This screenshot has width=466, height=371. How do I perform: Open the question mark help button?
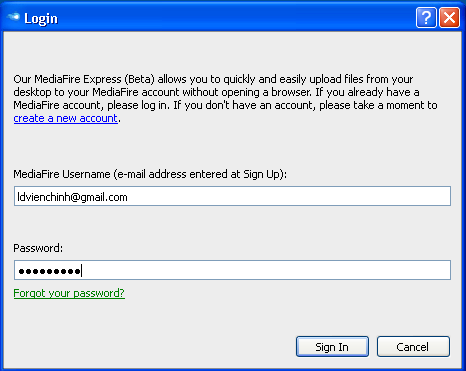[x=426, y=17]
